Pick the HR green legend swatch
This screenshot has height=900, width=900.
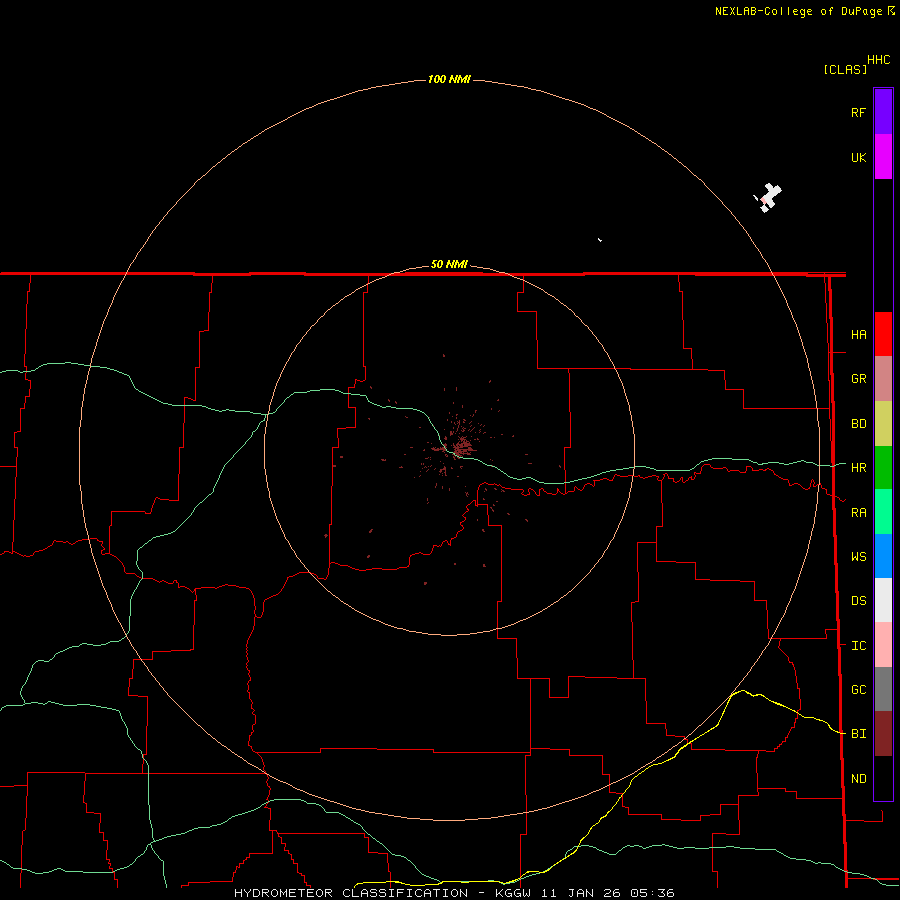[883, 468]
